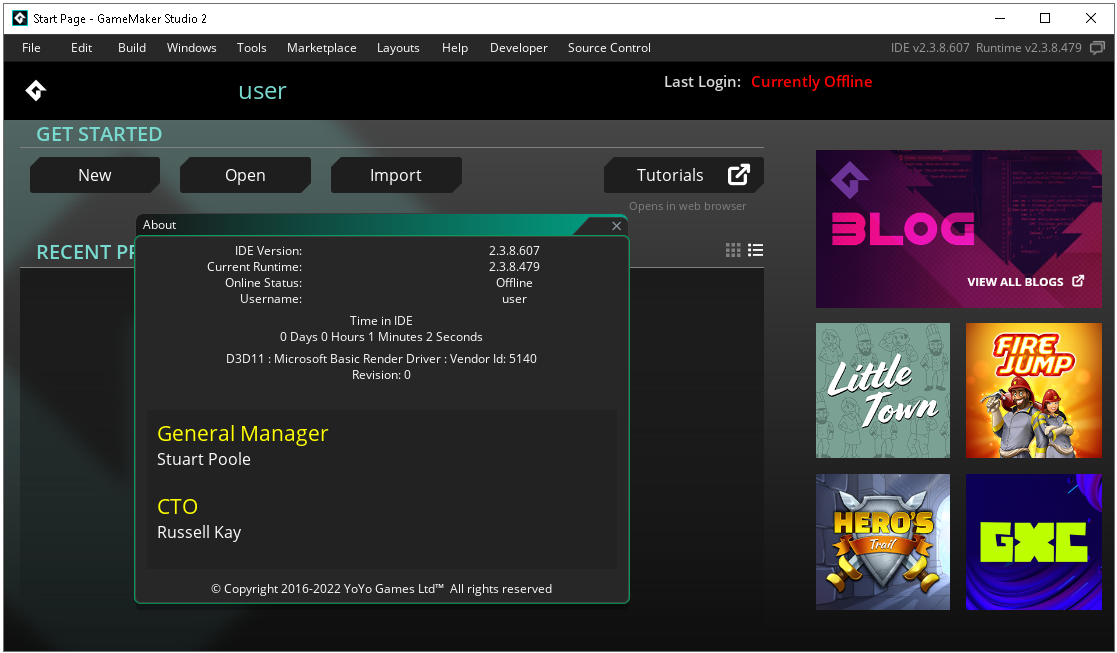Screen dimensions: 1117x653
Task: Open the Little Town tutorial thumbnail
Action: tap(883, 390)
